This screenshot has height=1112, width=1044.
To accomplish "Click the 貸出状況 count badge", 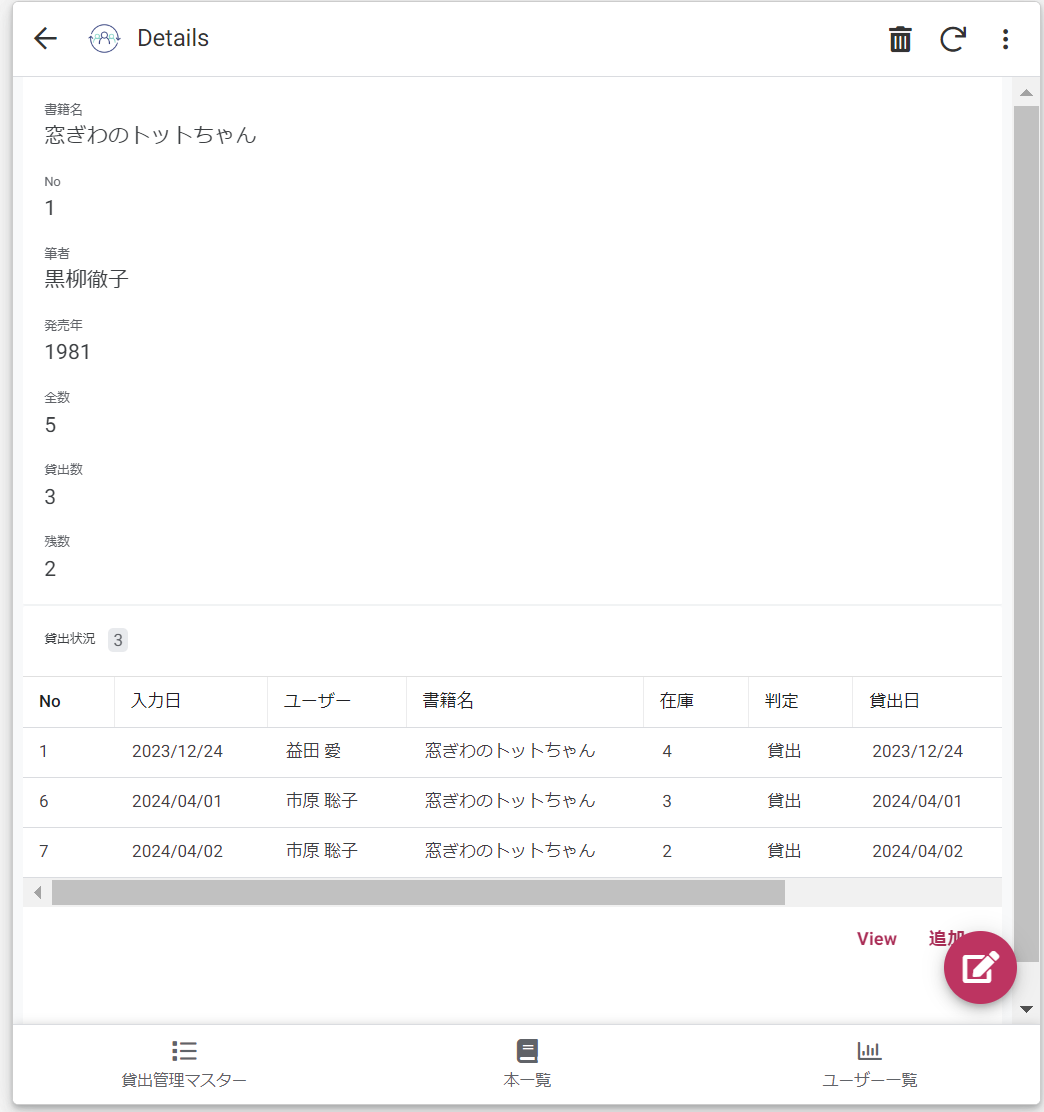I will (118, 640).
